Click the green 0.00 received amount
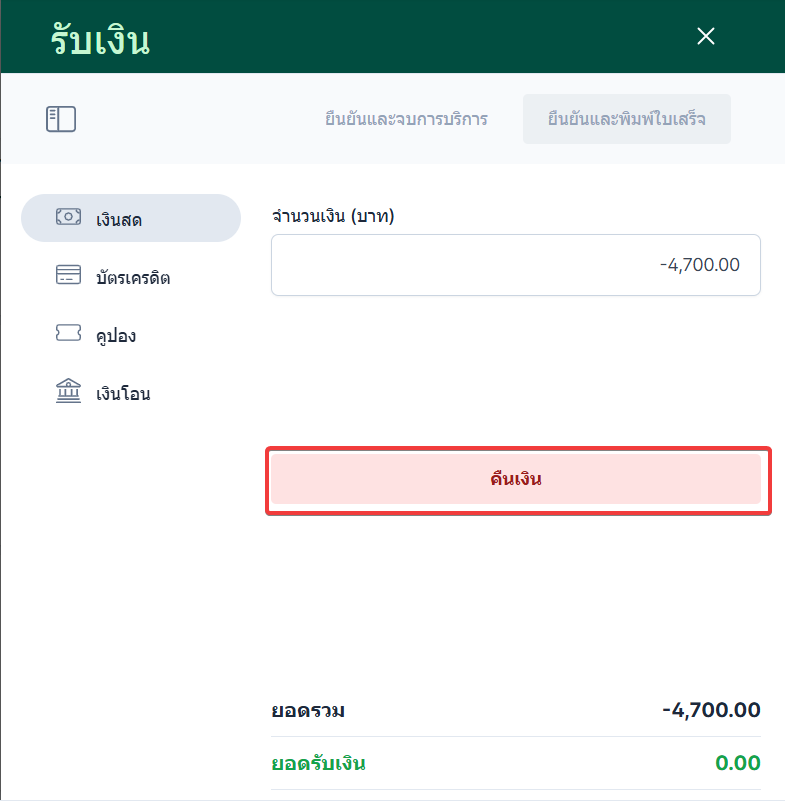 pyautogui.click(x=738, y=764)
